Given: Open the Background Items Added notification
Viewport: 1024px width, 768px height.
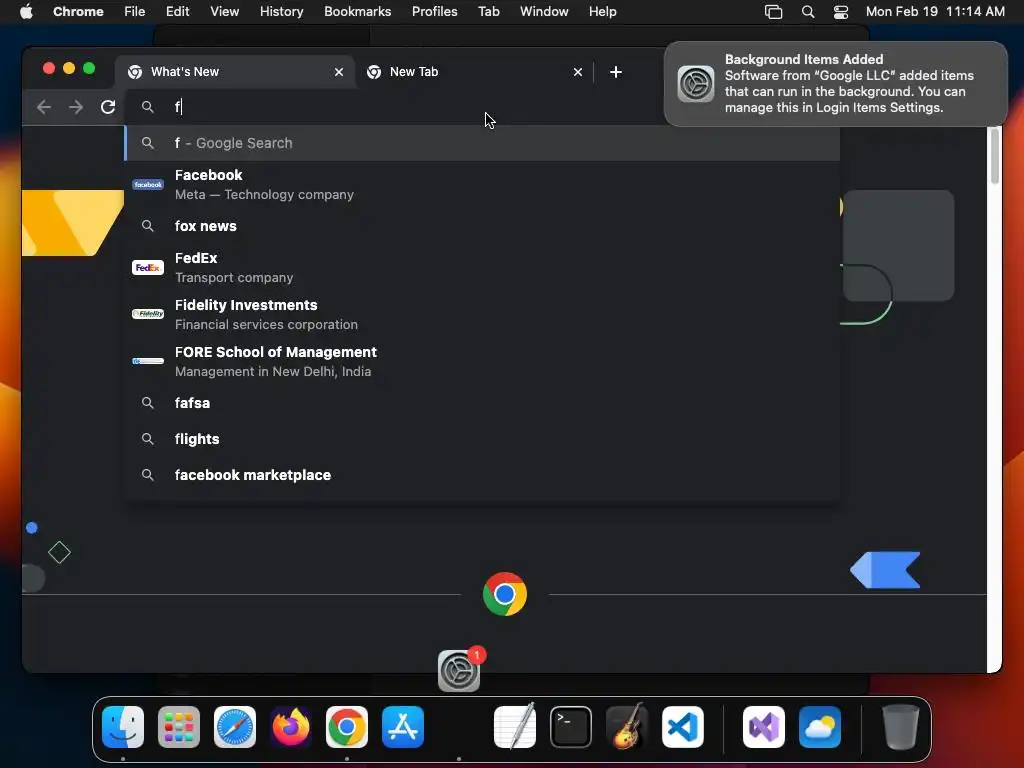Looking at the screenshot, I should tap(835, 84).
